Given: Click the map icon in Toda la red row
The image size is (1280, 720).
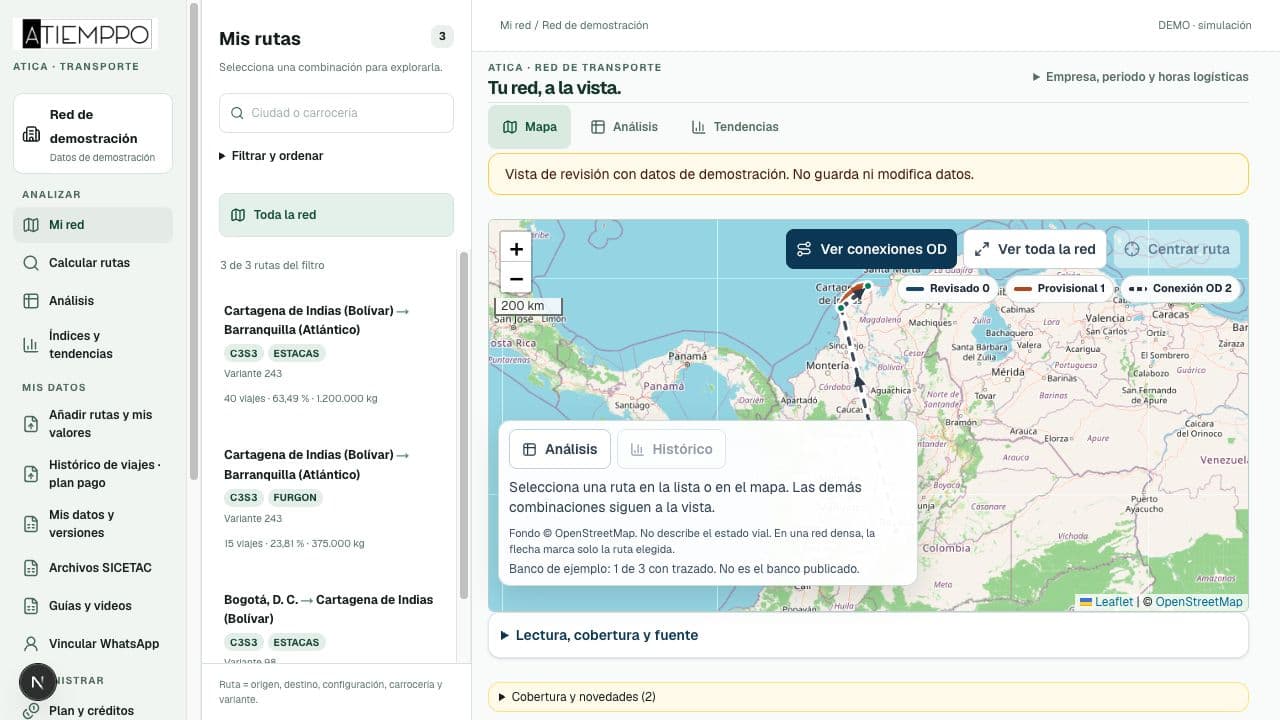Looking at the screenshot, I should click(238, 215).
